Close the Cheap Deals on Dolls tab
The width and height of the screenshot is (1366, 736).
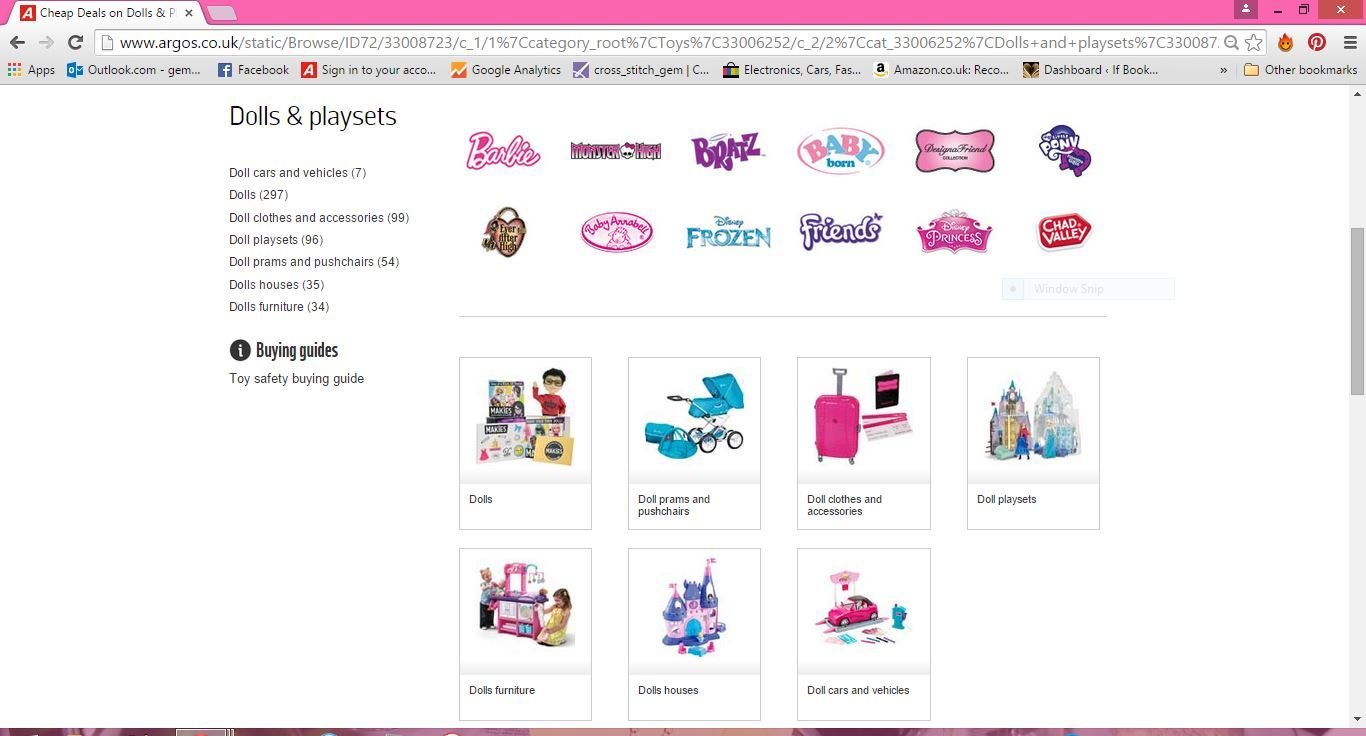188,13
